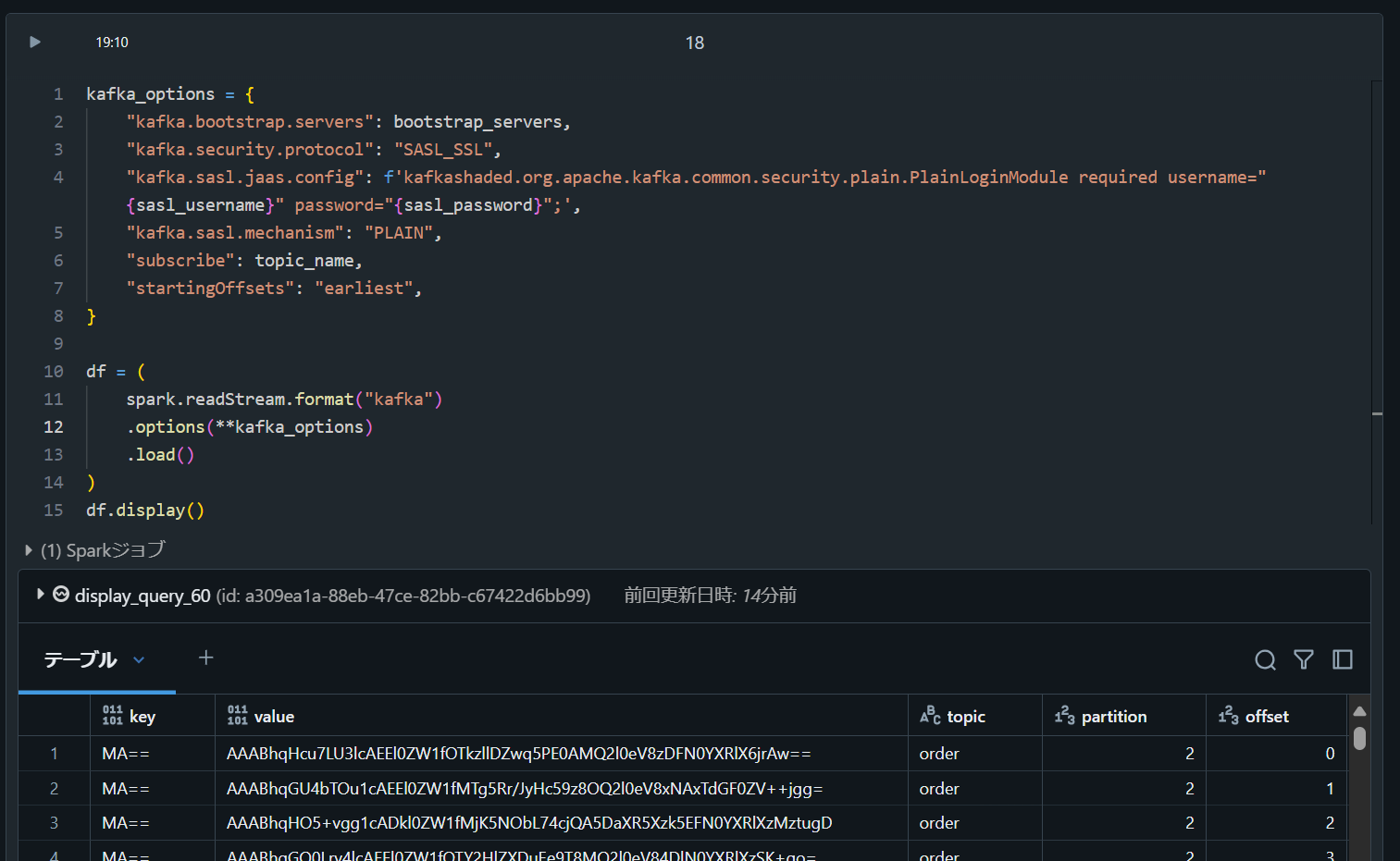Viewport: 1400px width, 861px height.
Task: Expand the Spark jobs section
Action: (x=29, y=550)
